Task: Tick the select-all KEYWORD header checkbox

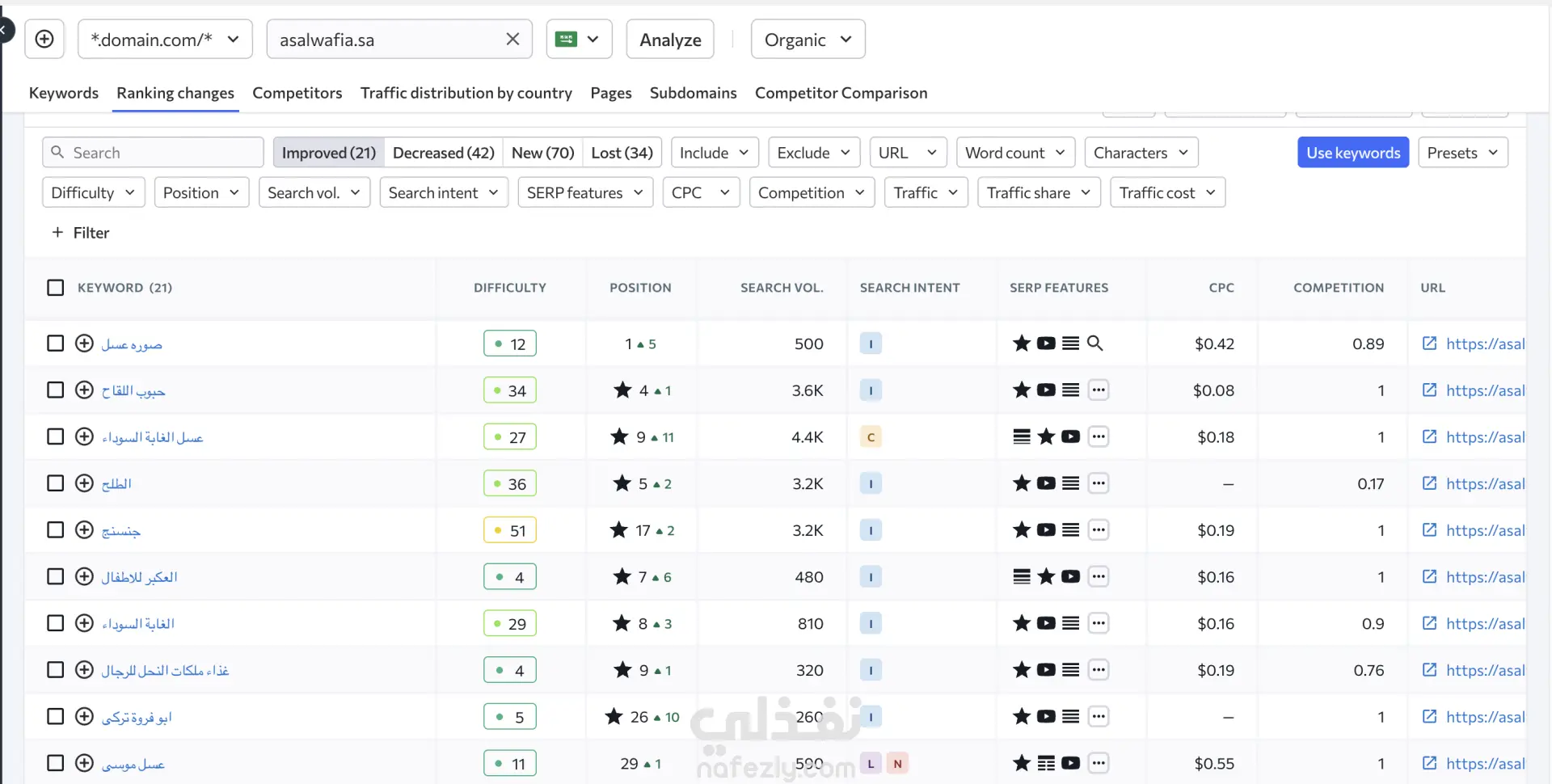Action: (55, 288)
